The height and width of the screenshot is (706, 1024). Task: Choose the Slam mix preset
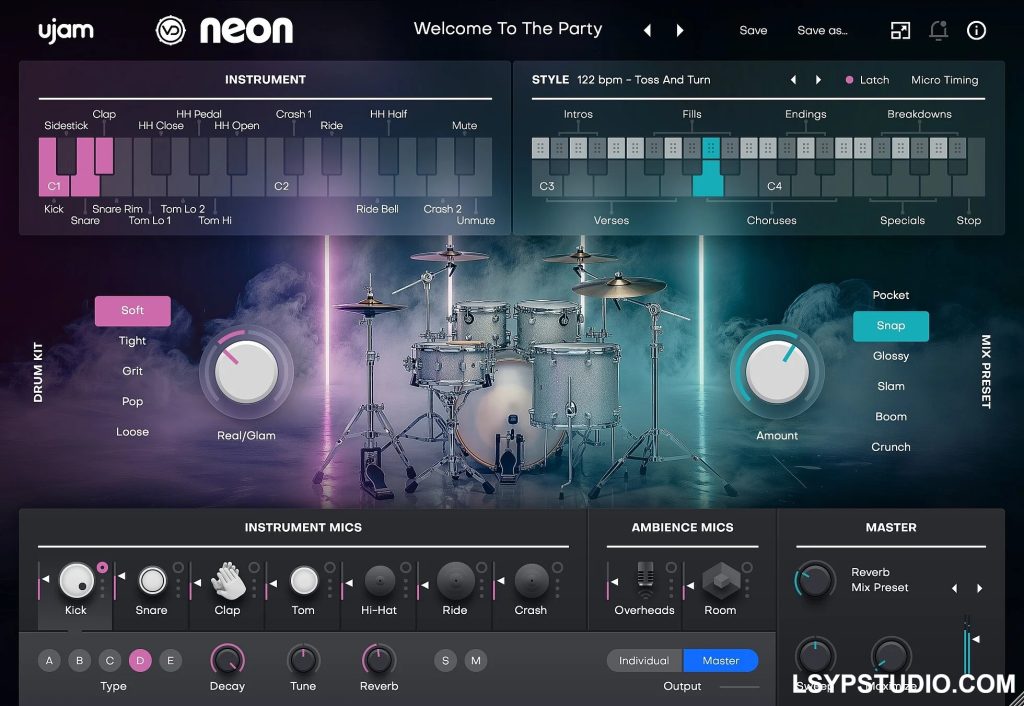pyautogui.click(x=891, y=386)
